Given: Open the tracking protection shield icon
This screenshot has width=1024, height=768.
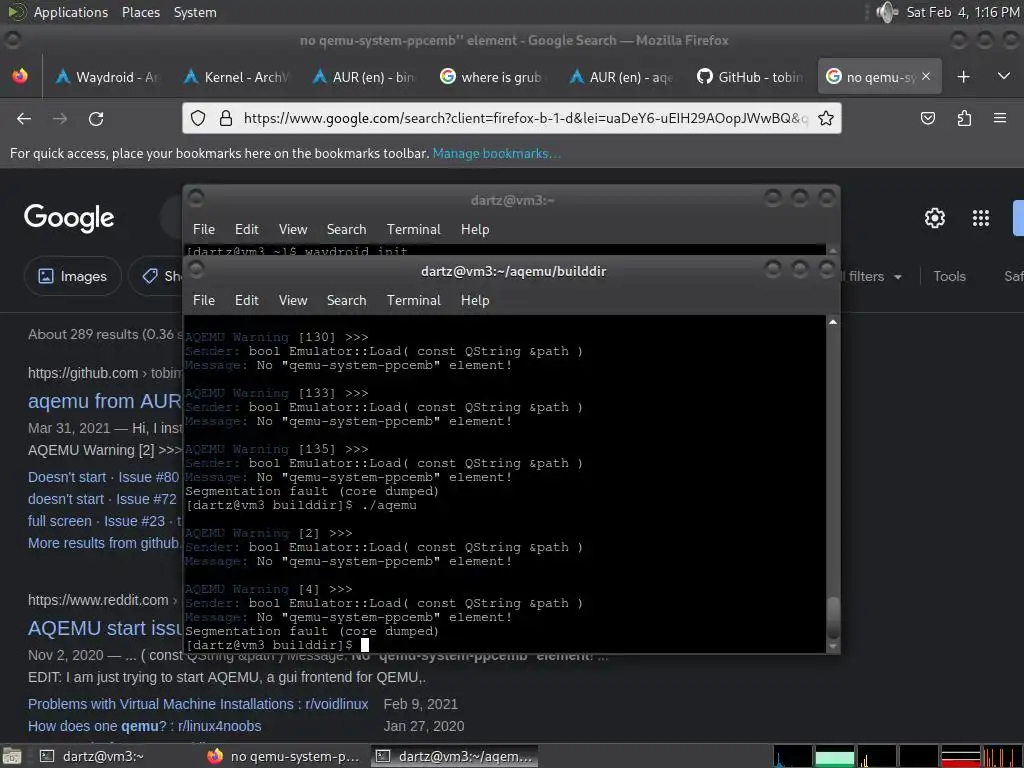Looking at the screenshot, I should click(x=198, y=118).
